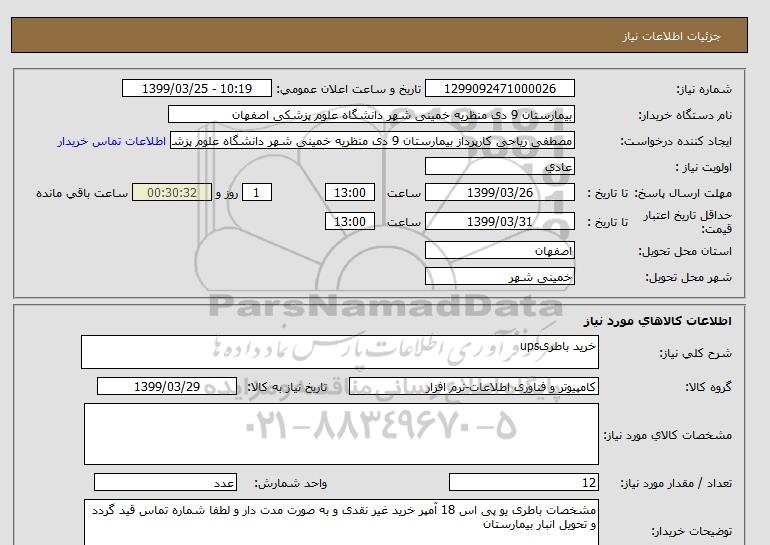Click the مهلت ارسال پاسخ label

click(684, 193)
